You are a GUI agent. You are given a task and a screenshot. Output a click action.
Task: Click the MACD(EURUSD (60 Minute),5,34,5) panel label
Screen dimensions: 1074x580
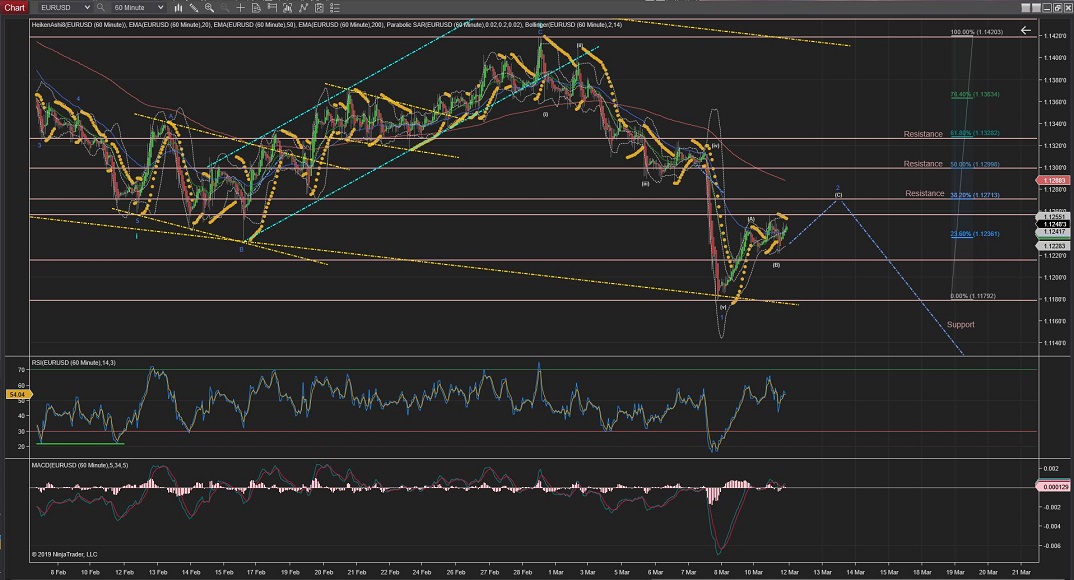pyautogui.click(x=79, y=466)
